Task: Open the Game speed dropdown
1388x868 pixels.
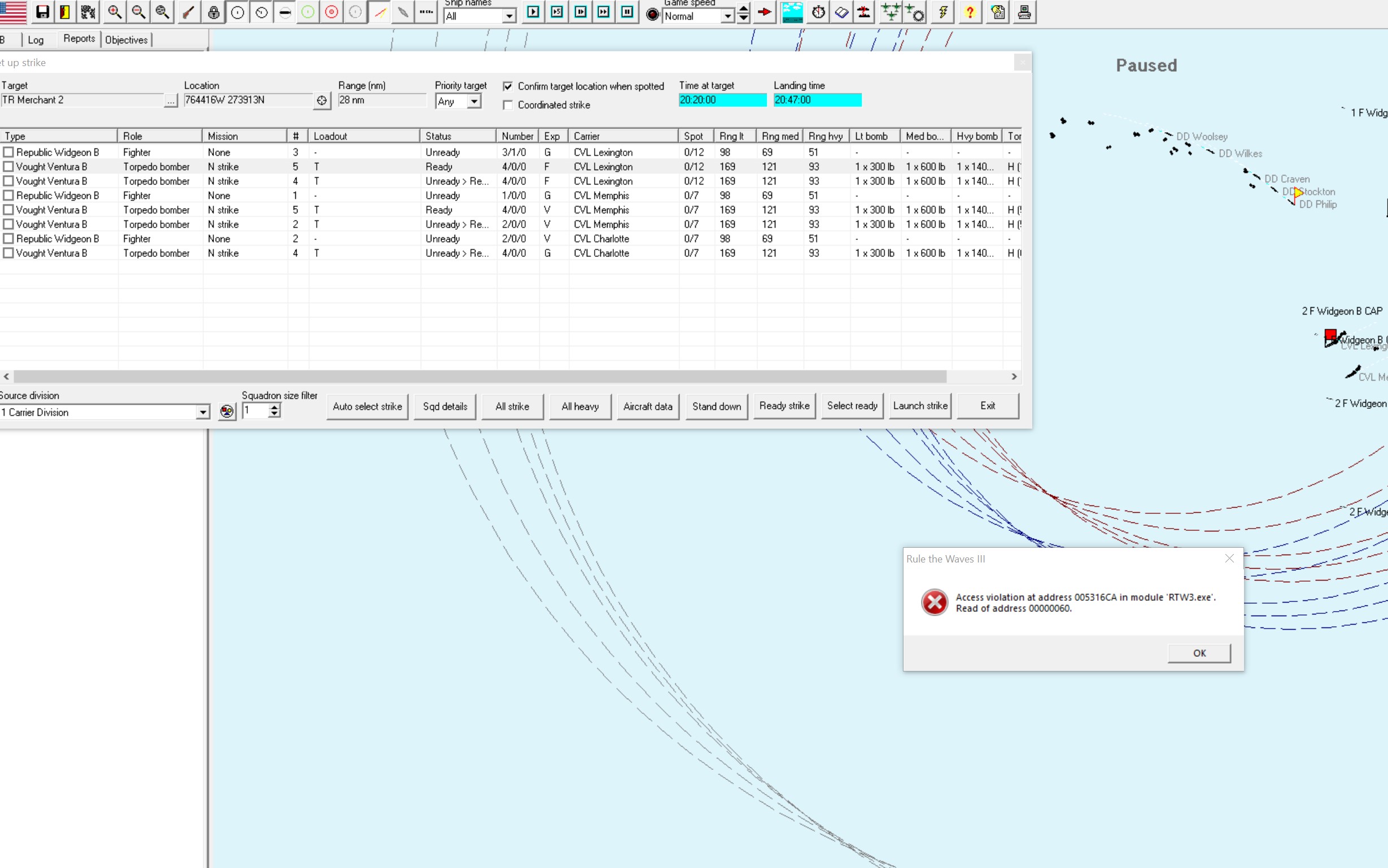Action: [x=727, y=16]
